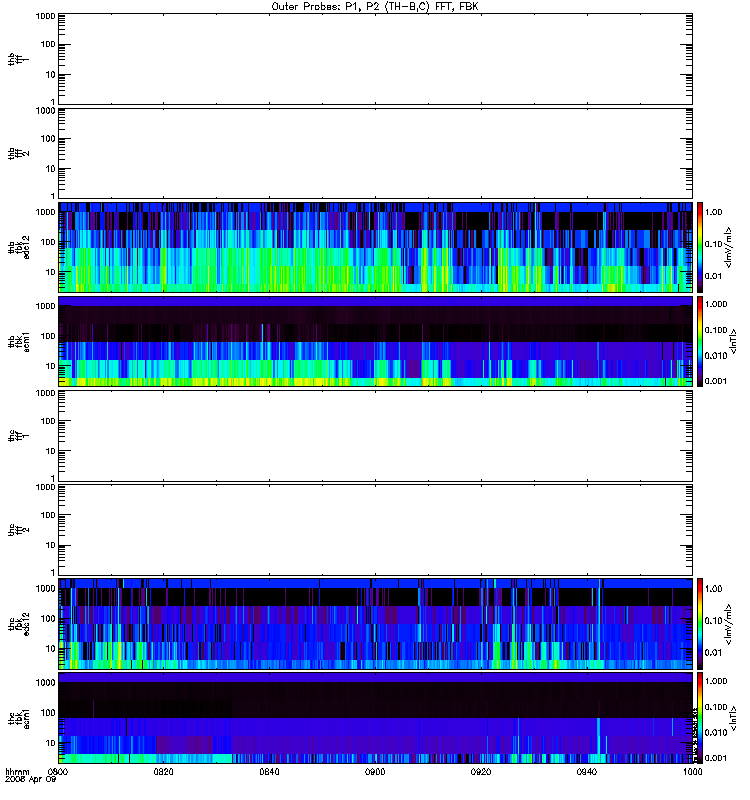Image resolution: width=750 pixels, height=800 pixels.
Task: Click inside the empty thb fff 1 plot panel
Action: click(375, 59)
